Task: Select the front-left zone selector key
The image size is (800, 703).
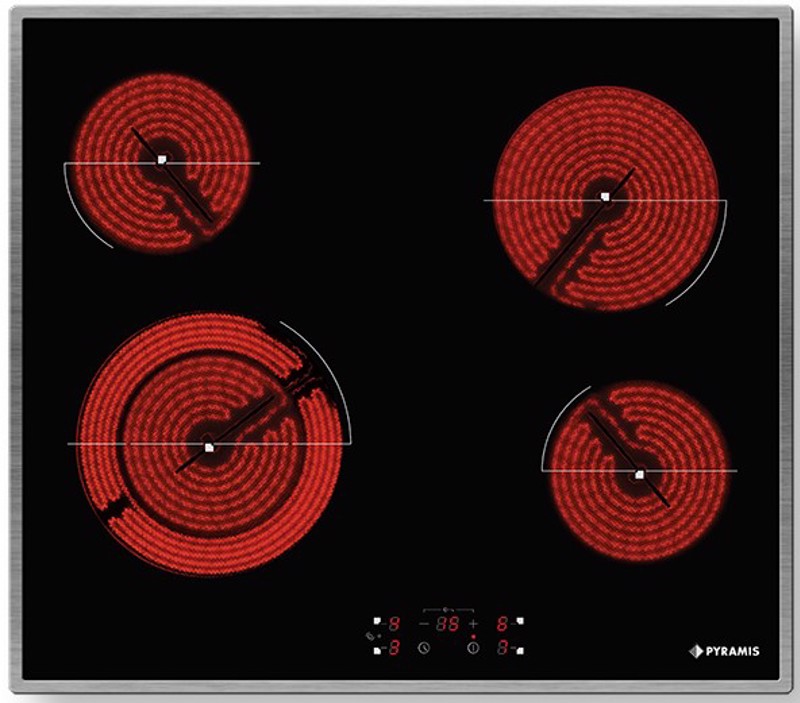Action: pyautogui.click(x=377, y=651)
